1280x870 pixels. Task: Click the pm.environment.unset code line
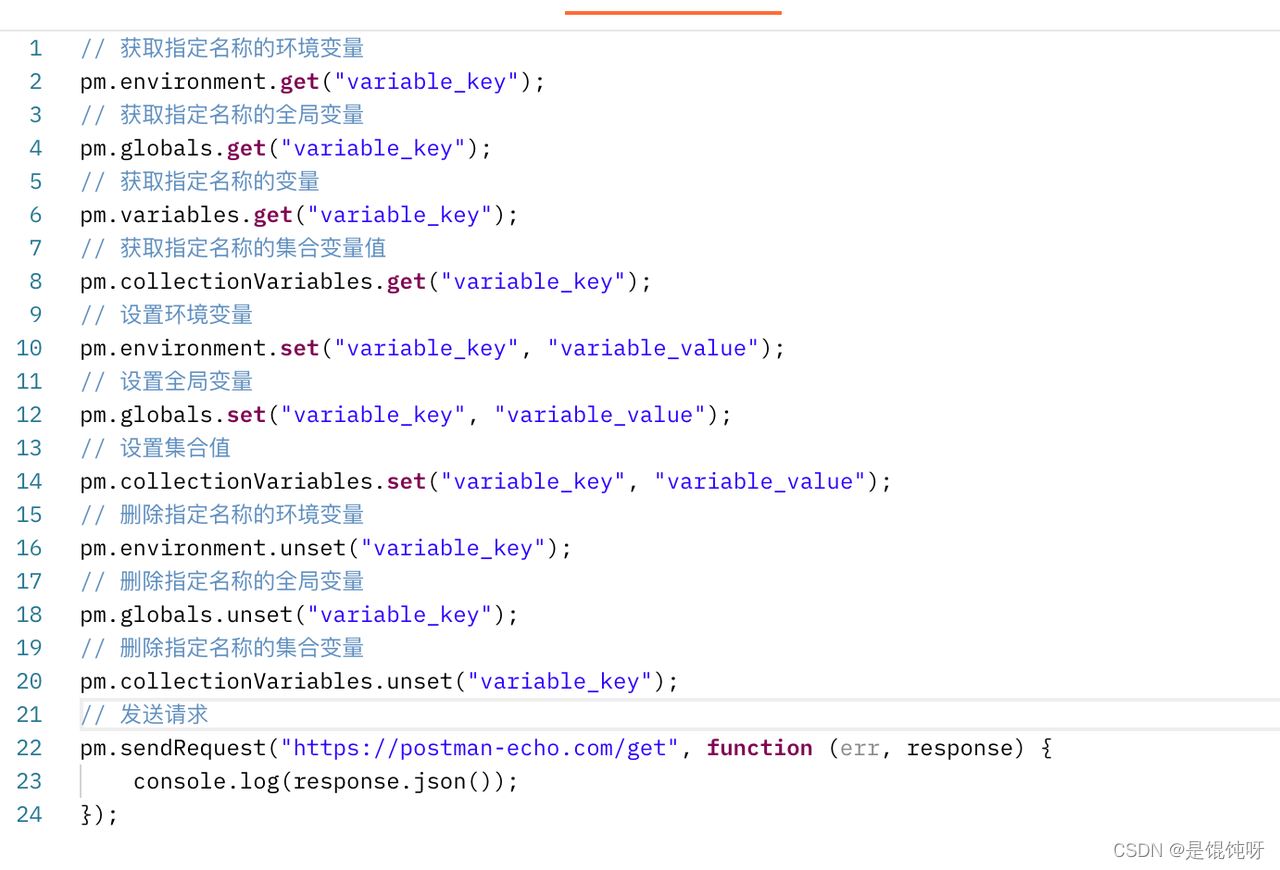326,548
